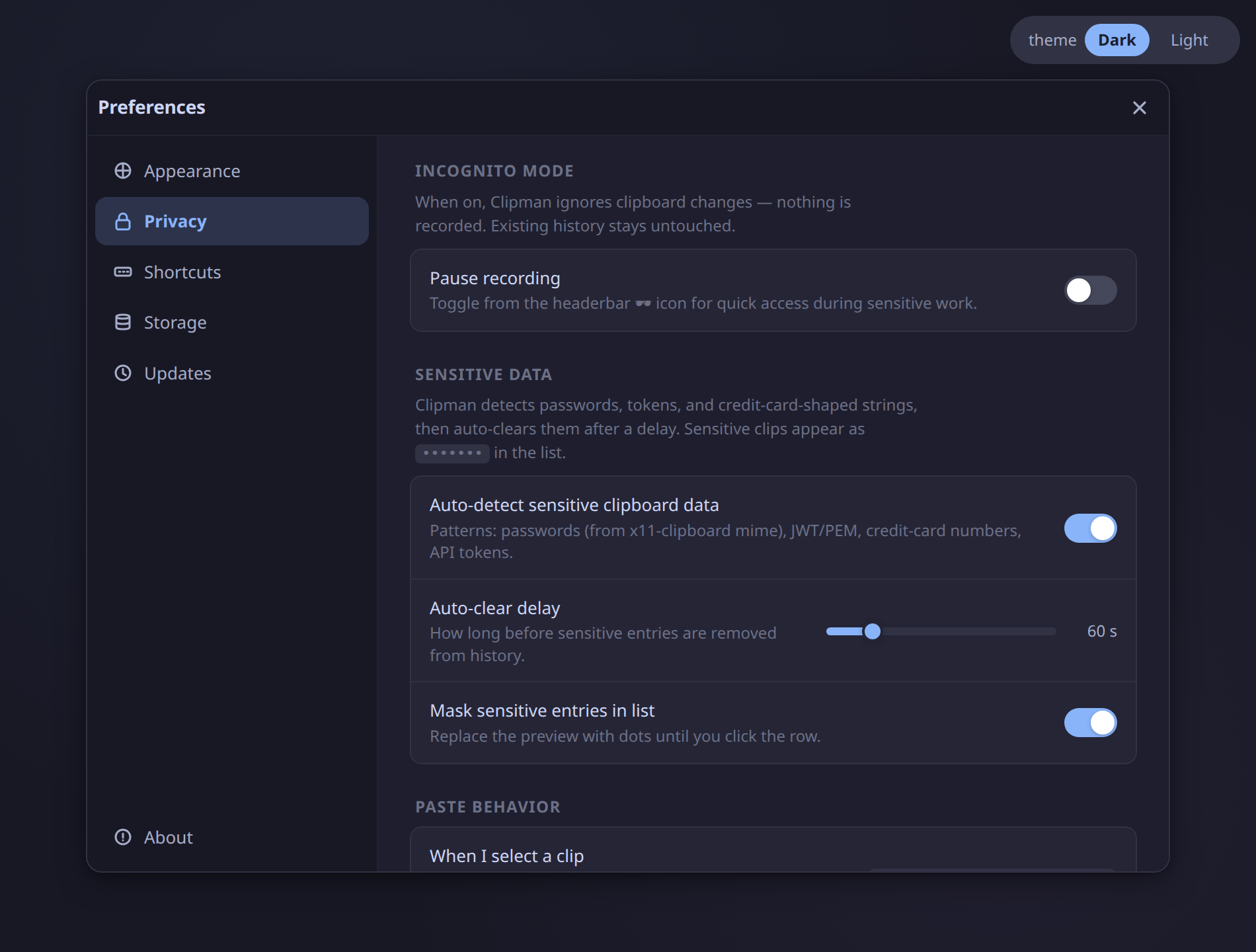Click the 'Auto-clear delay' label
1256x952 pixels.
[494, 608]
